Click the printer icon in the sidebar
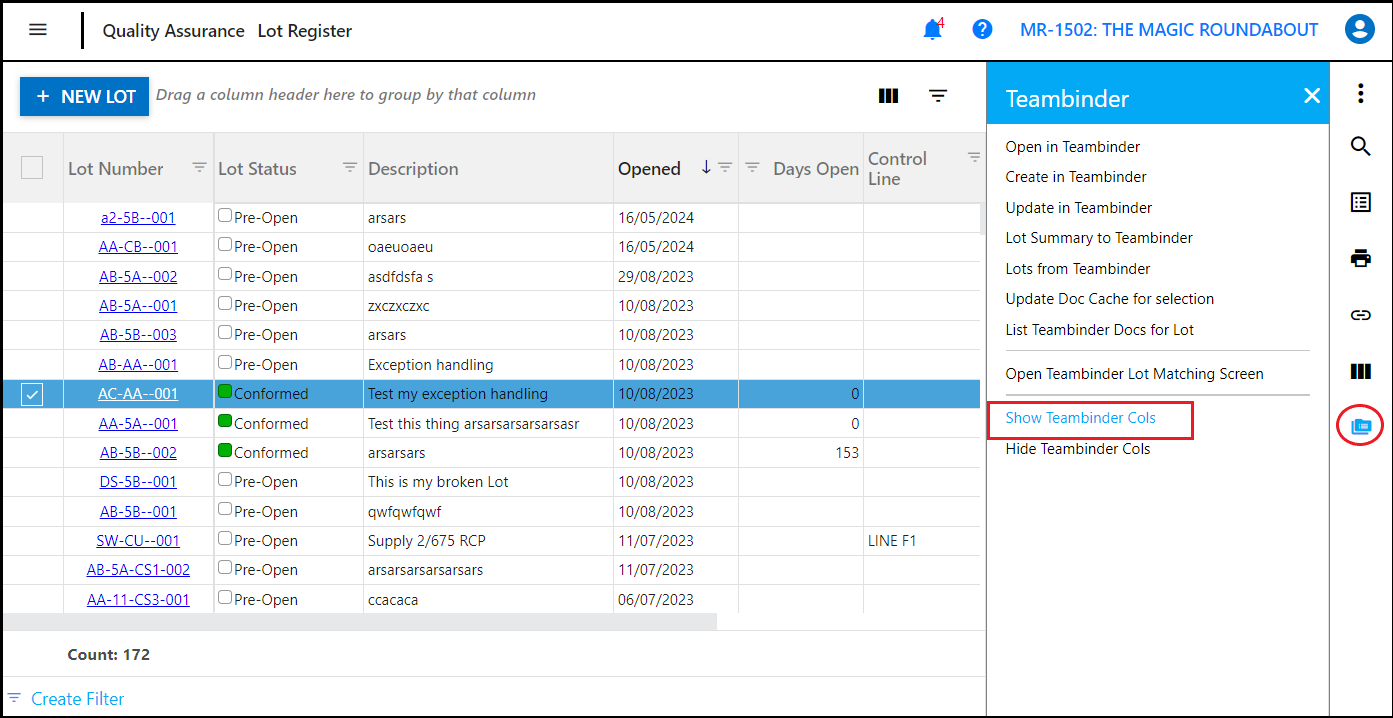The height and width of the screenshot is (718, 1393). (1360, 259)
